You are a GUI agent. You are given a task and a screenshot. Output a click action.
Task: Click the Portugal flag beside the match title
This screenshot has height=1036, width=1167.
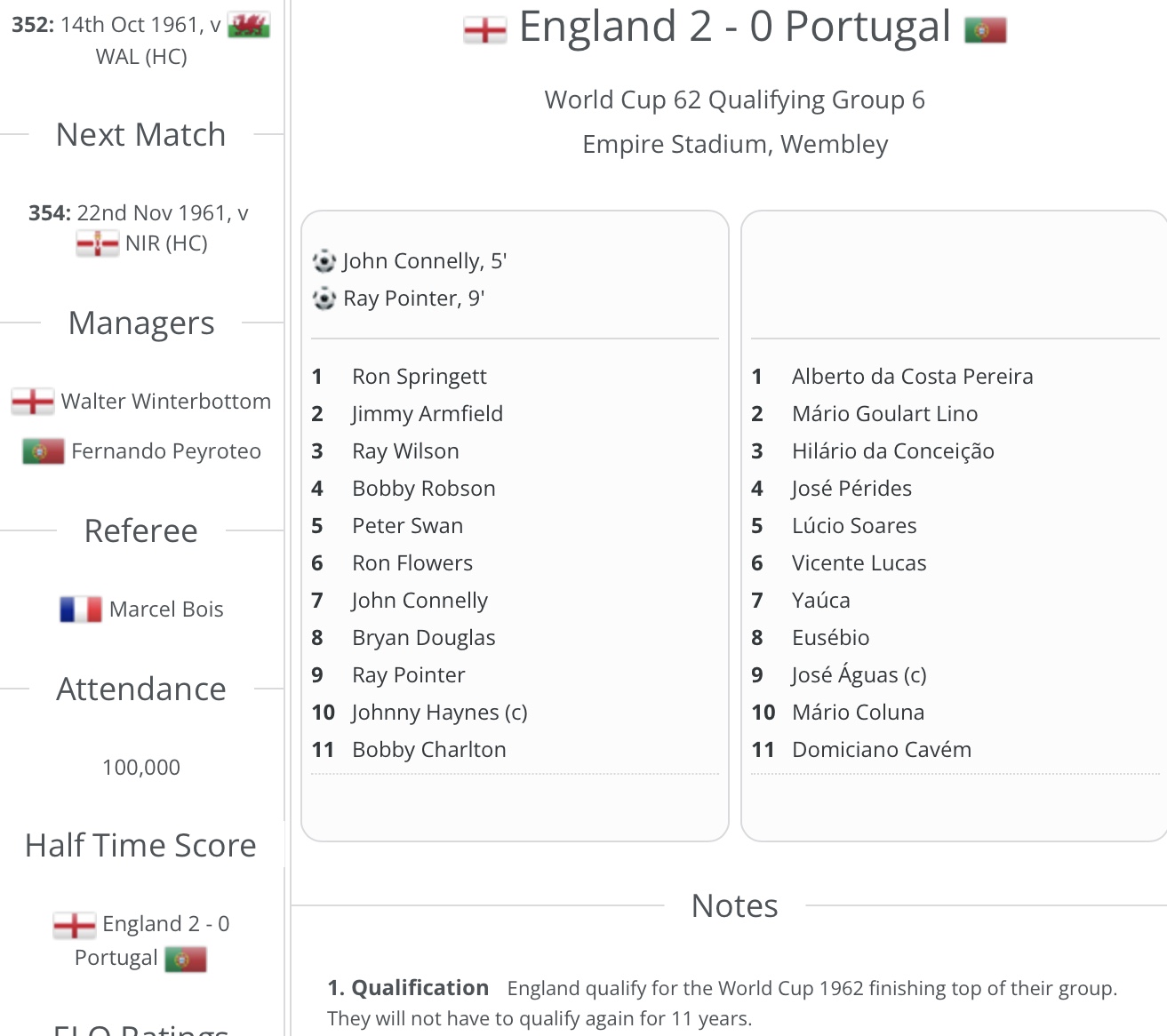coord(985,30)
